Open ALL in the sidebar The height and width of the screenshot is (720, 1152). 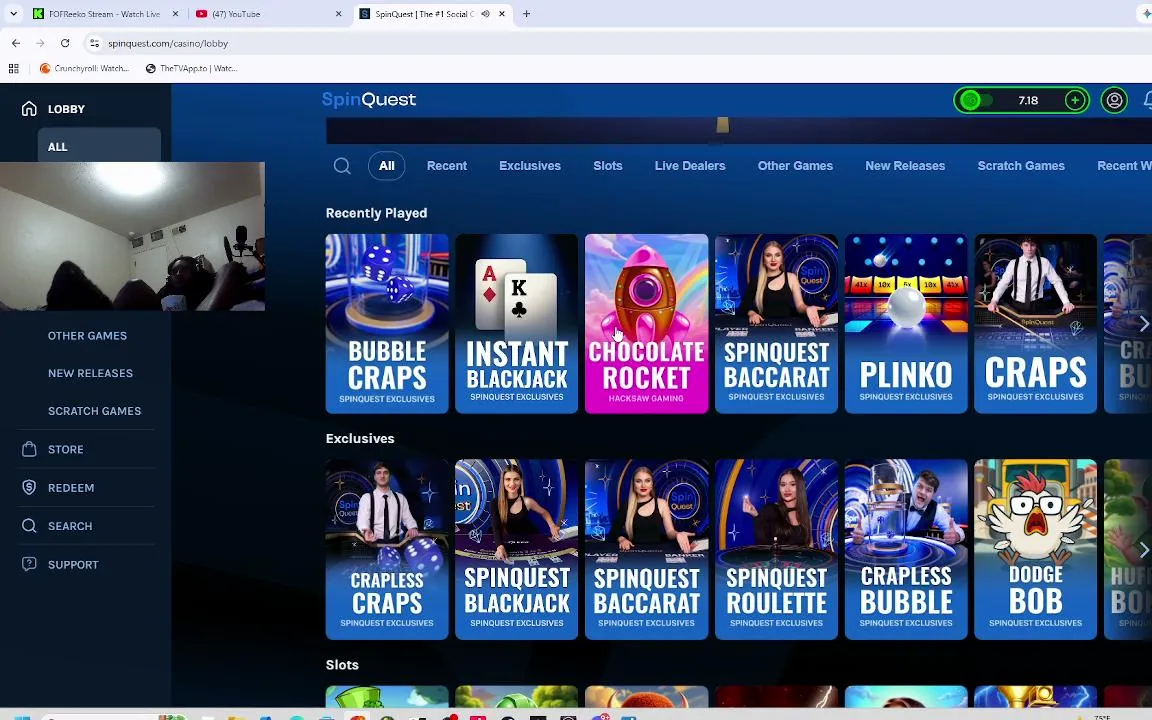99,146
